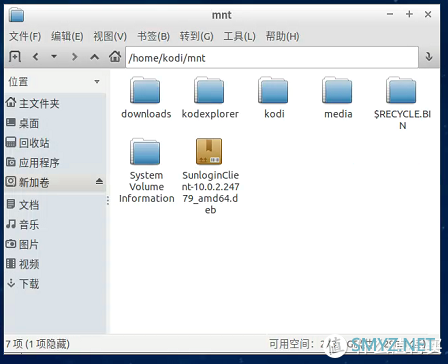The height and width of the screenshot is (364, 448).
Task: Open the 视图(V) menu
Action: click(x=110, y=36)
